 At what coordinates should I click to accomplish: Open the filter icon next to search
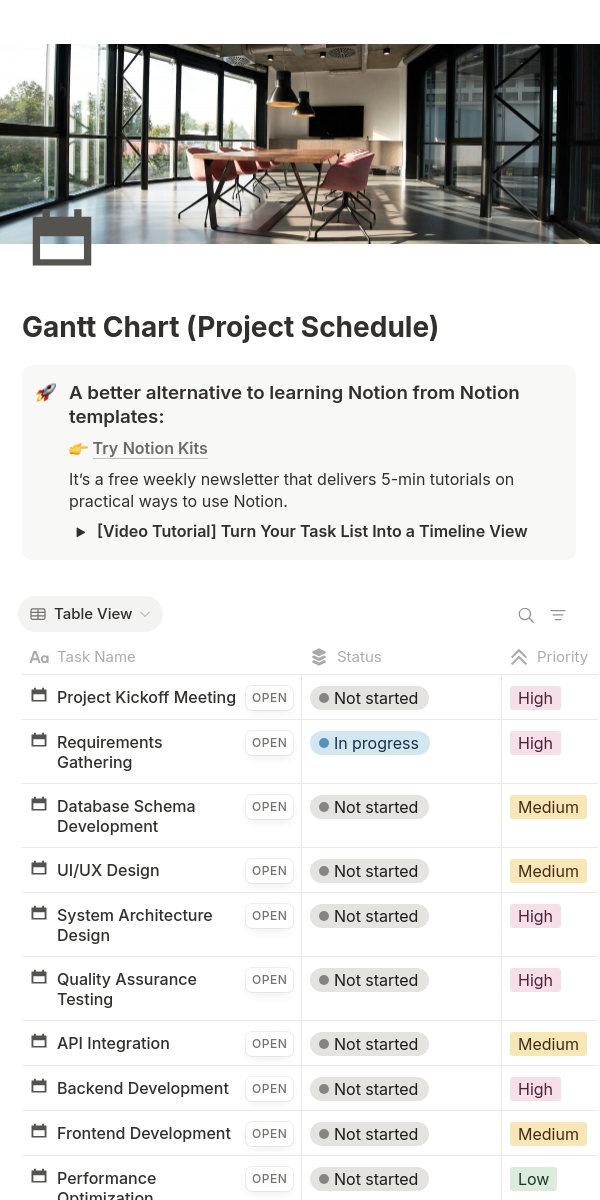[558, 615]
